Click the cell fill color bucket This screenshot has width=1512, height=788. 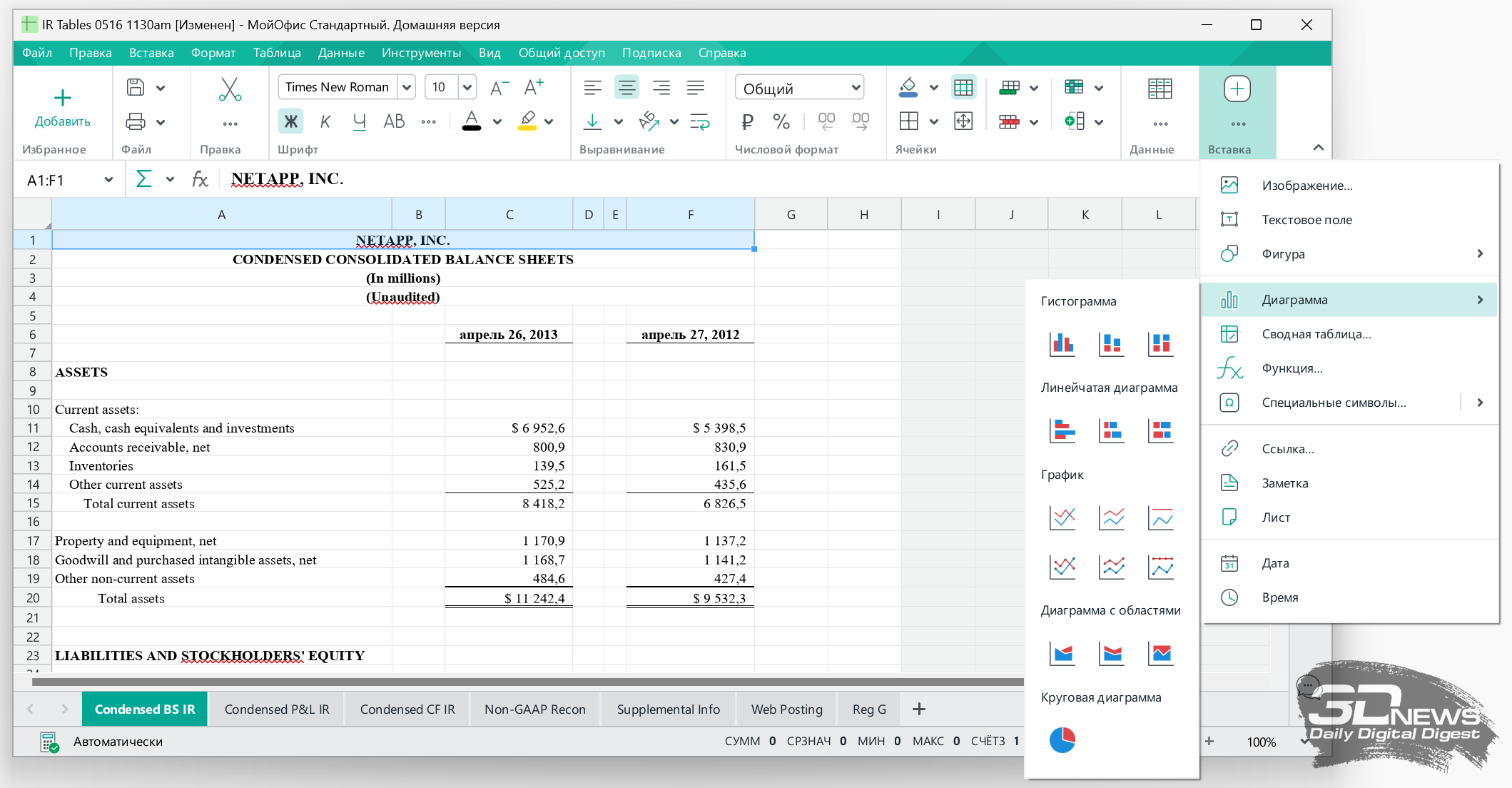point(908,87)
